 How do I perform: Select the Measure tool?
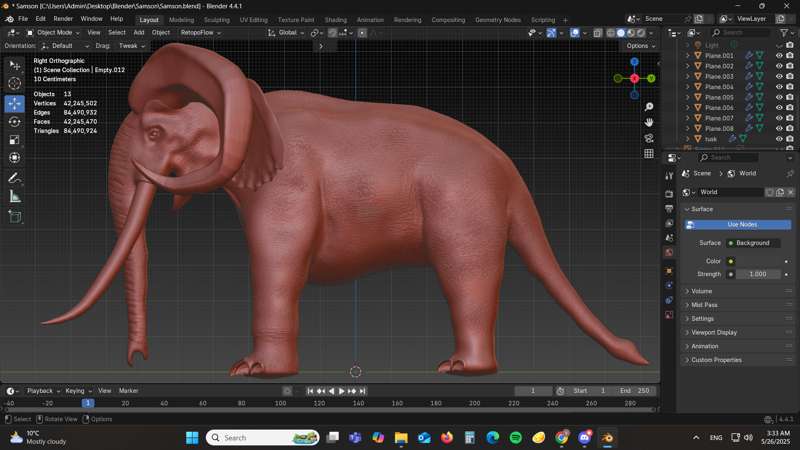click(15, 197)
